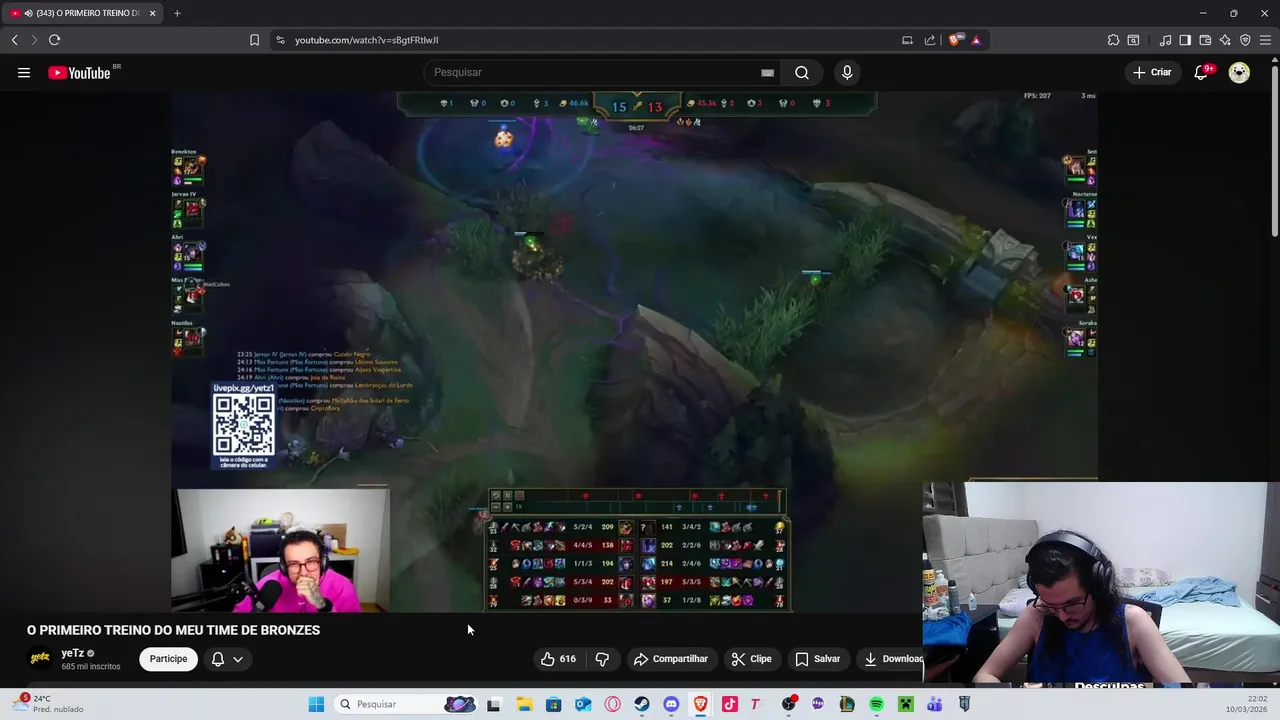Open the Brave Wallet icon

[x=1205, y=40]
